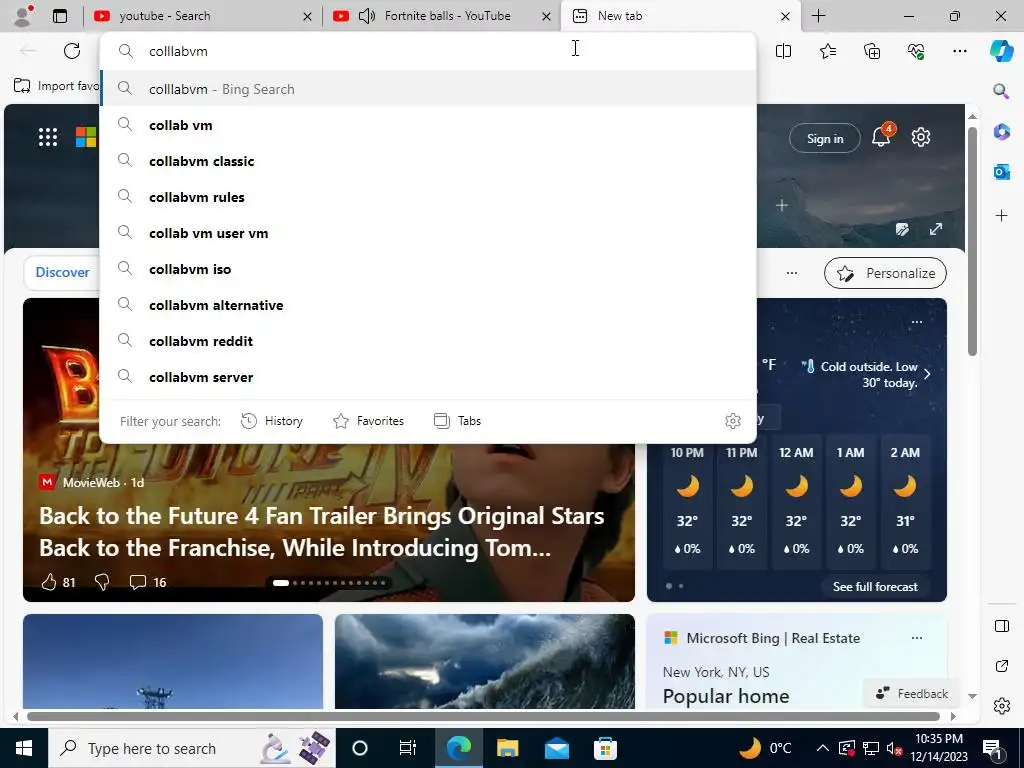This screenshot has width=1024, height=768.
Task: Open Windows Start menu
Action: (24, 748)
